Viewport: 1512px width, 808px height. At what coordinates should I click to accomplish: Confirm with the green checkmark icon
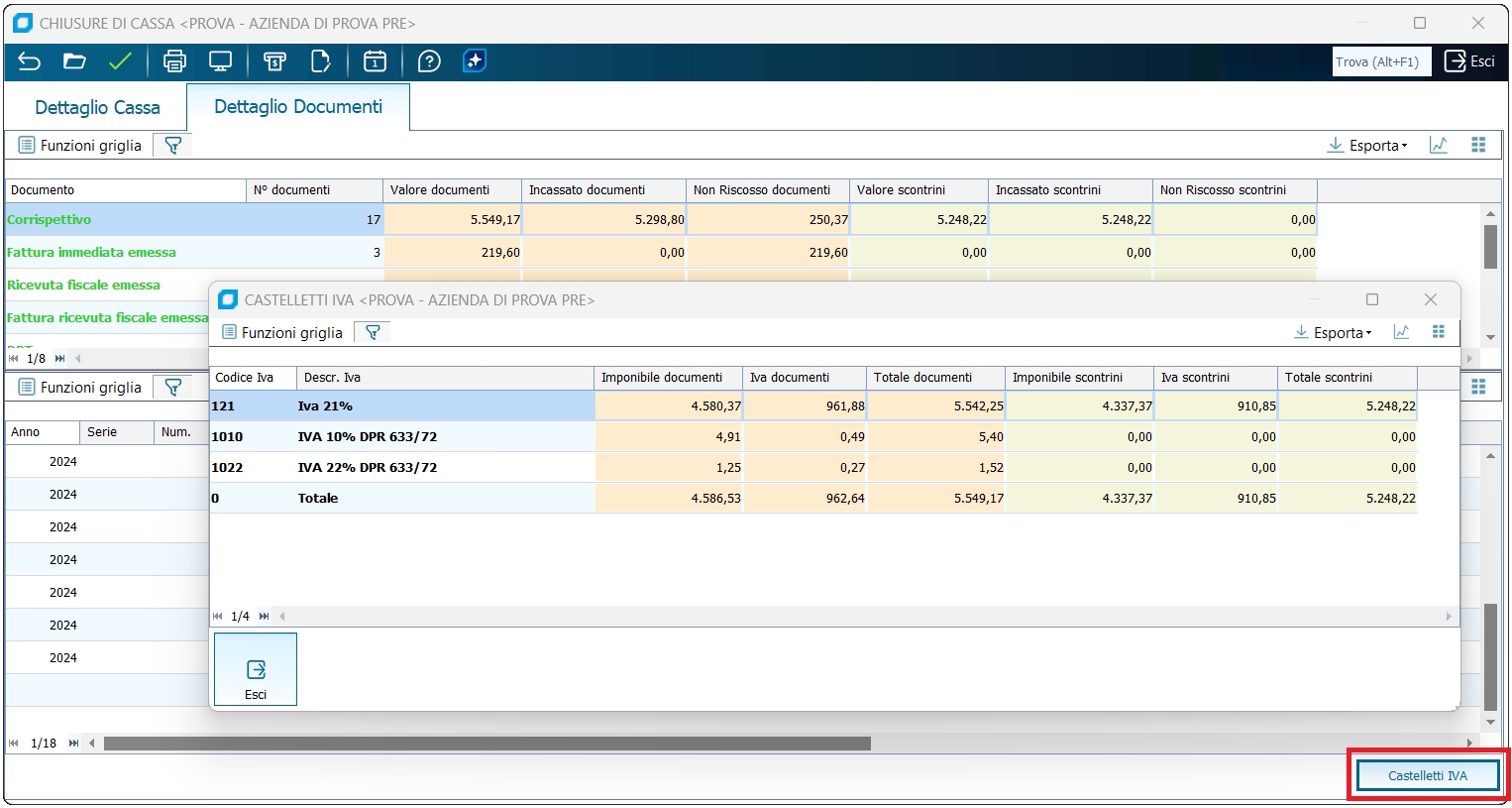pos(120,61)
